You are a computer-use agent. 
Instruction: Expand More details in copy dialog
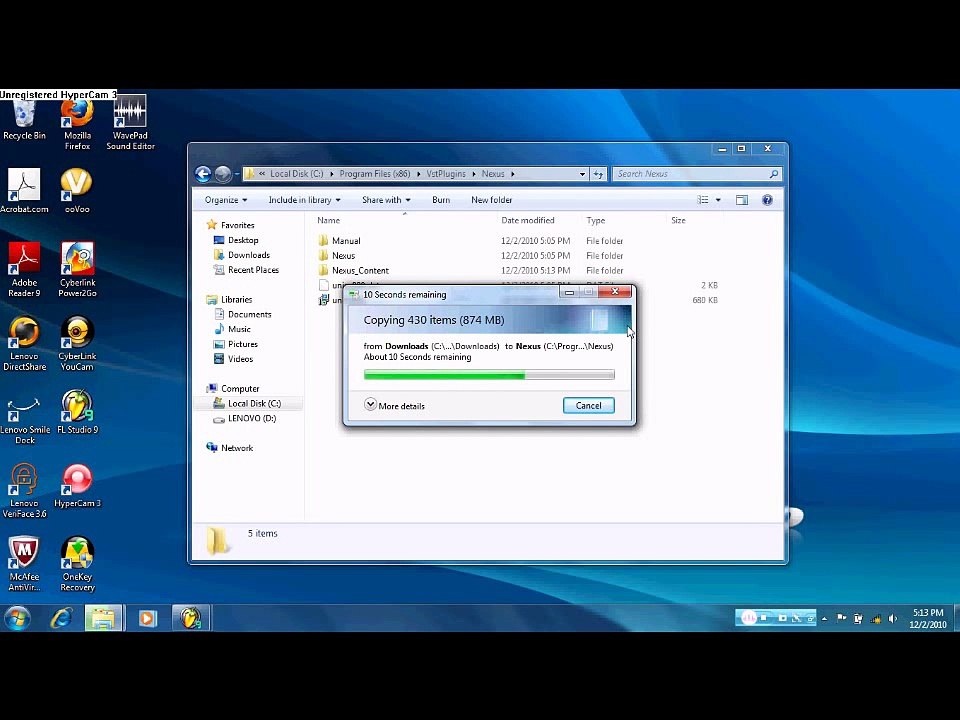(x=394, y=405)
